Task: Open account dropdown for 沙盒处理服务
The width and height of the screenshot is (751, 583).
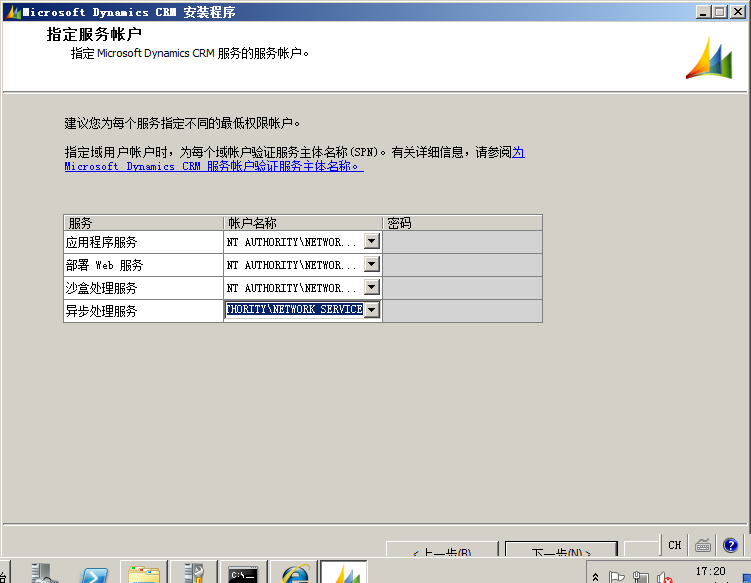Action: [x=372, y=287]
